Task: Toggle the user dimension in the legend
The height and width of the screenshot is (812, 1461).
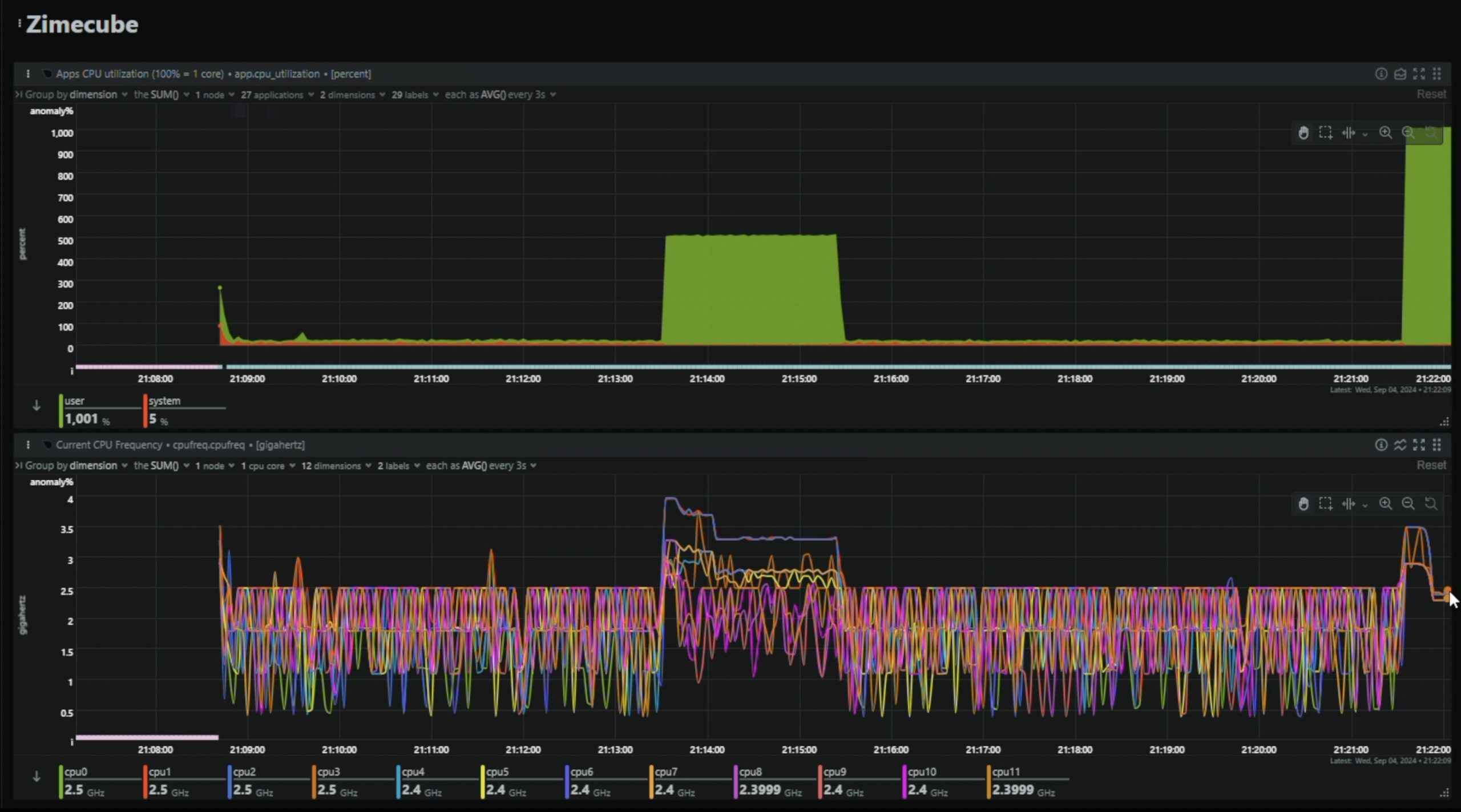Action: click(75, 401)
